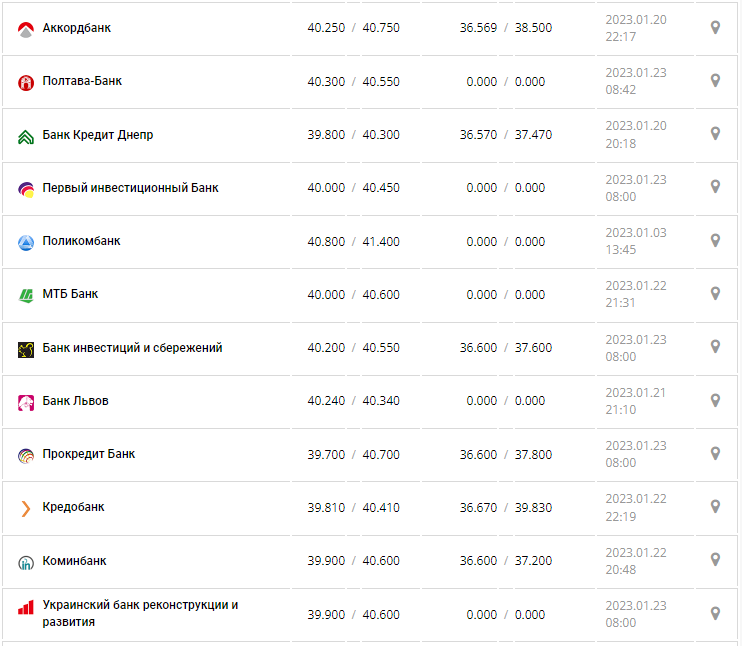Screen dimensions: 742x646
Task: Open Украинский банк реконструкции и развития
Action: 140,613
